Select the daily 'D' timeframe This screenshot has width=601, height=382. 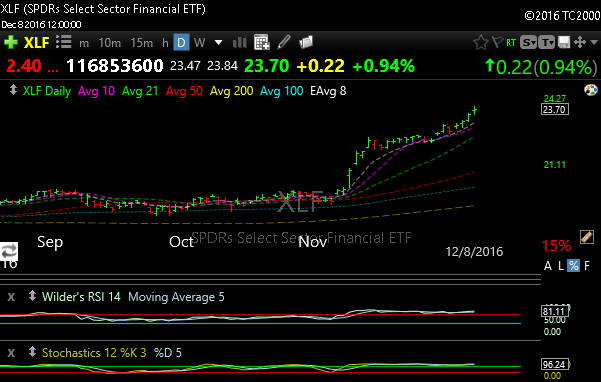pyautogui.click(x=181, y=43)
